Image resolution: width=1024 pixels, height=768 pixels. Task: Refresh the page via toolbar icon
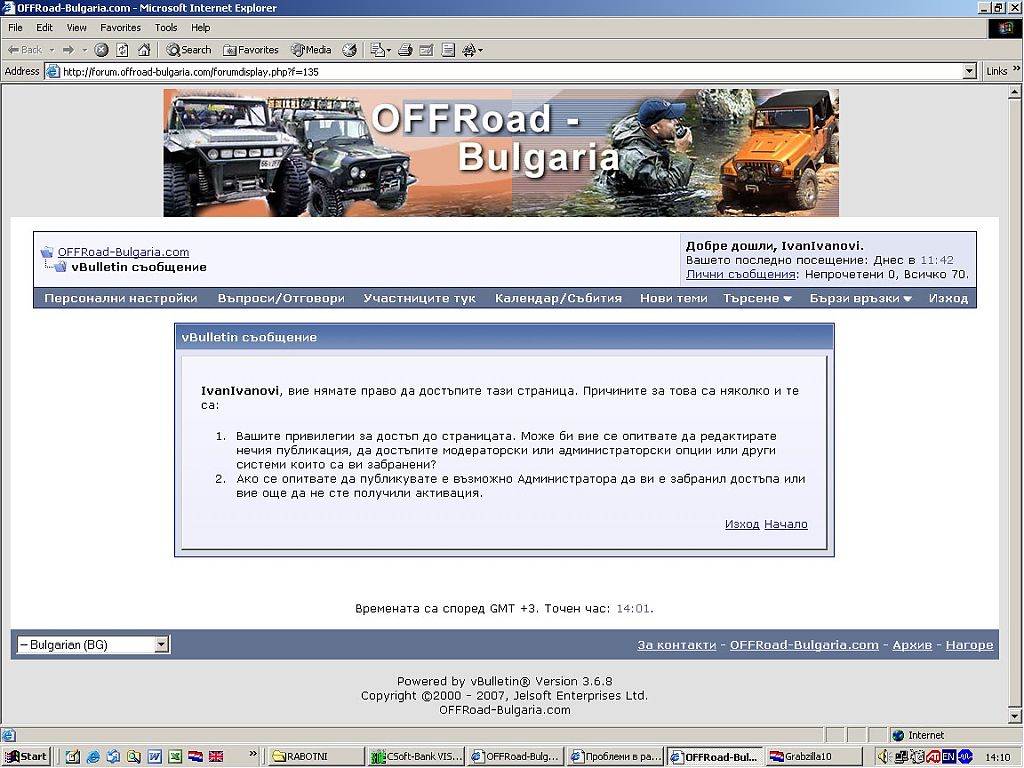(x=122, y=50)
